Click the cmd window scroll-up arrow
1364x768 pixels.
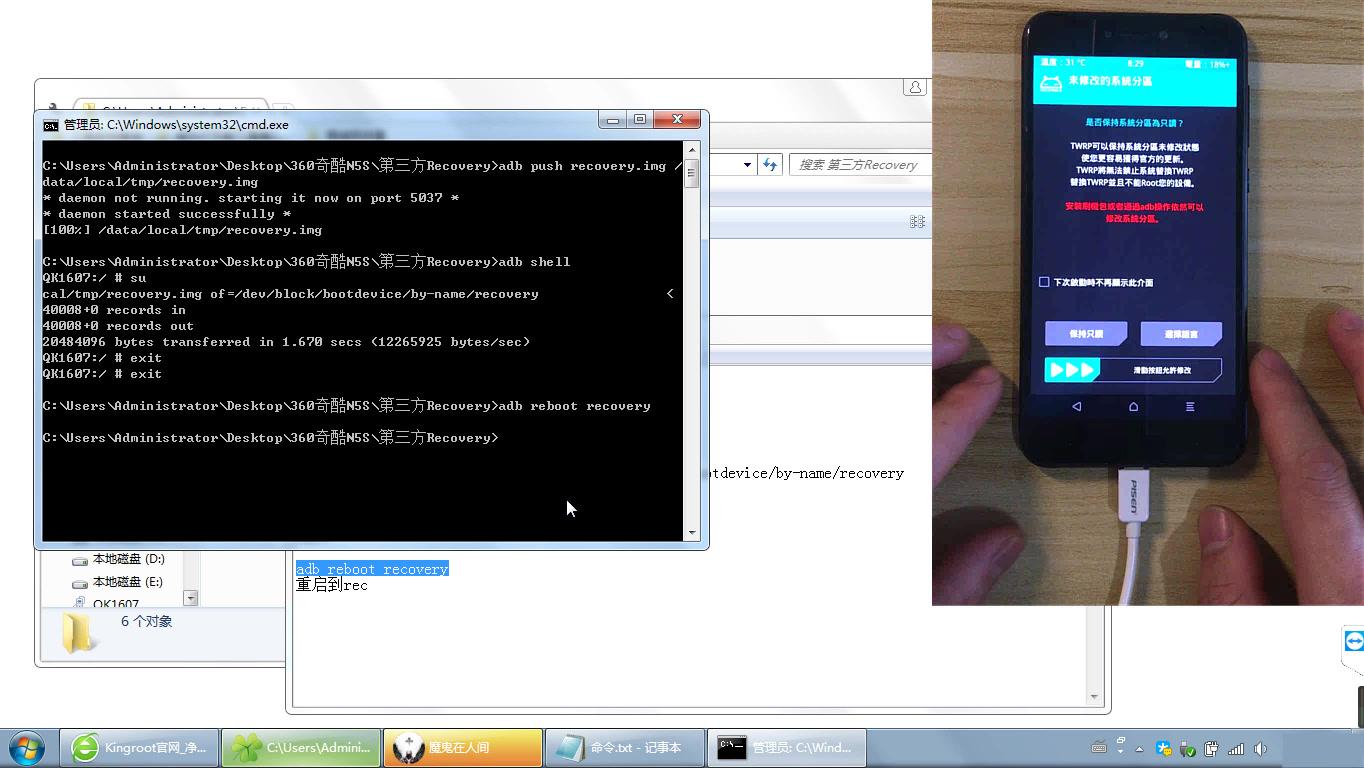pos(691,150)
